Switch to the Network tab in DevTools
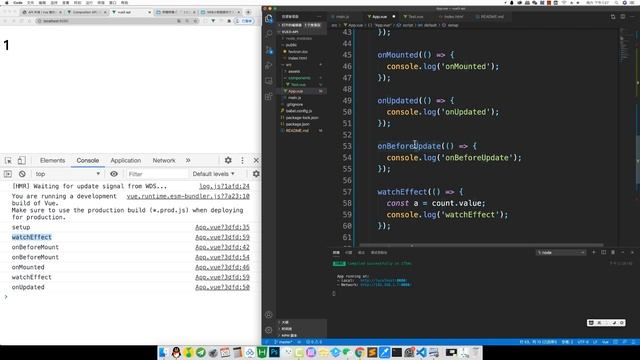Image resolution: width=640 pixels, height=360 pixels. (164, 160)
